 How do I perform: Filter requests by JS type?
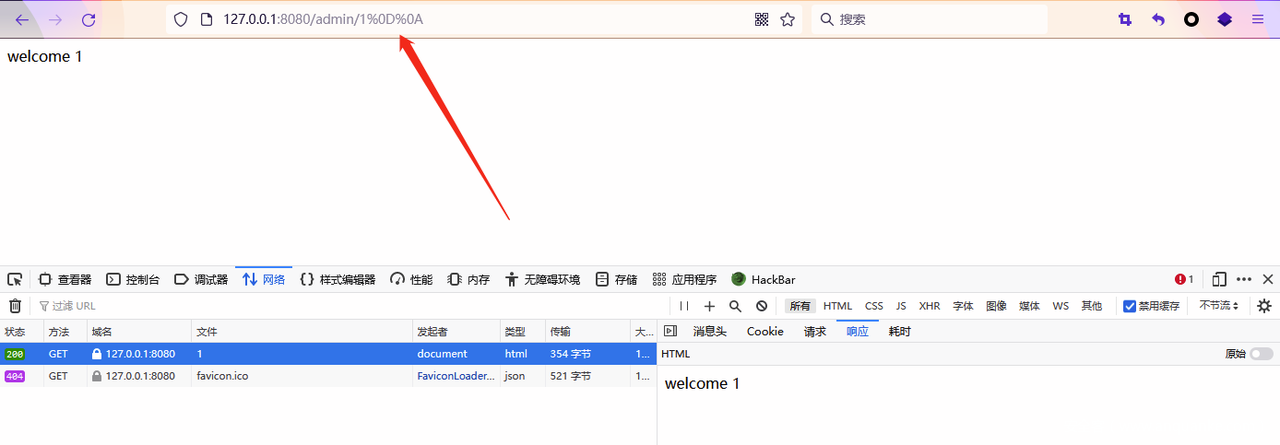[x=901, y=306]
